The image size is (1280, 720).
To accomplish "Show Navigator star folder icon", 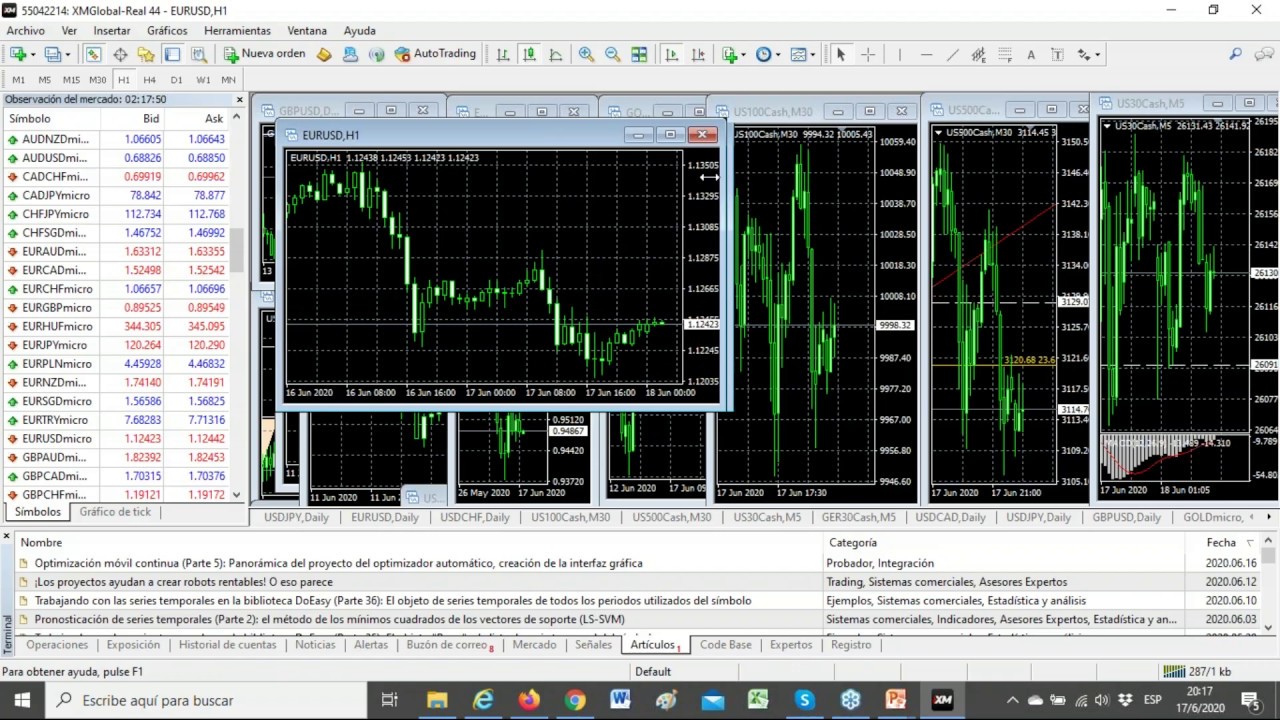I will click(x=146, y=55).
